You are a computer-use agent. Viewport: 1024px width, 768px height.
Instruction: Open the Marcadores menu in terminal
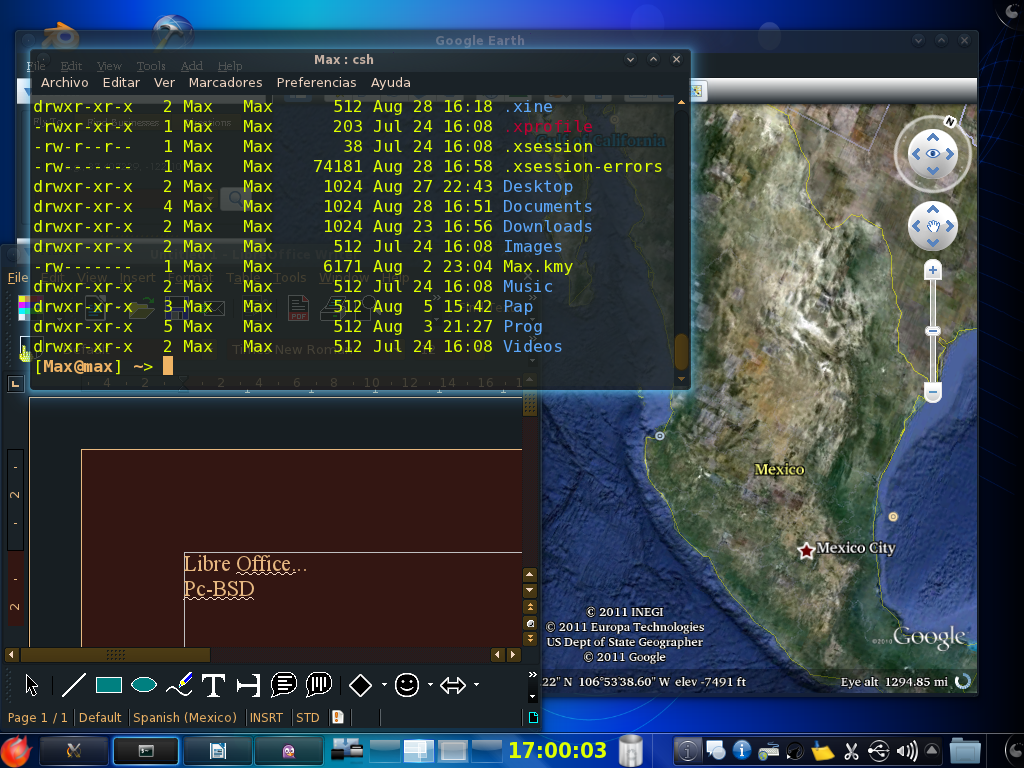click(225, 82)
